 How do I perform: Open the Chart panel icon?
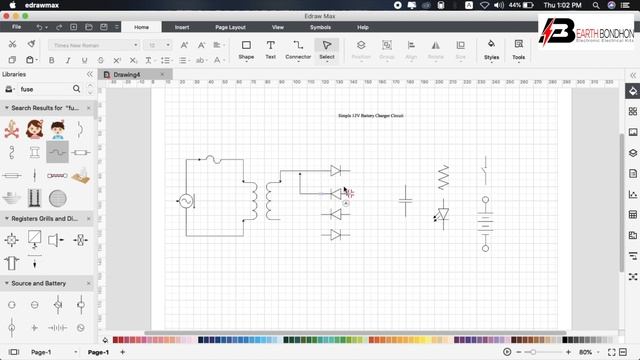pyautogui.click(x=633, y=194)
